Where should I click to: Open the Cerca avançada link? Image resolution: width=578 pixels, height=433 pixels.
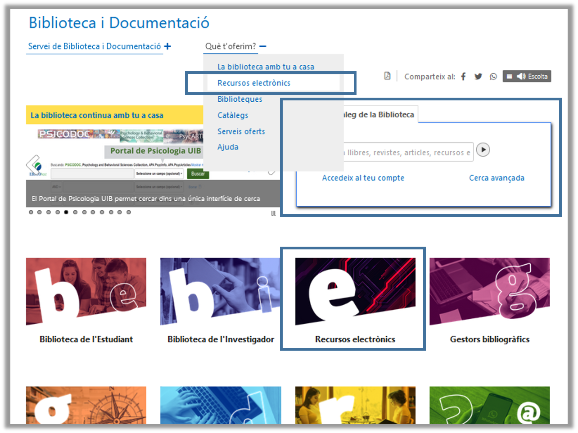coord(497,178)
